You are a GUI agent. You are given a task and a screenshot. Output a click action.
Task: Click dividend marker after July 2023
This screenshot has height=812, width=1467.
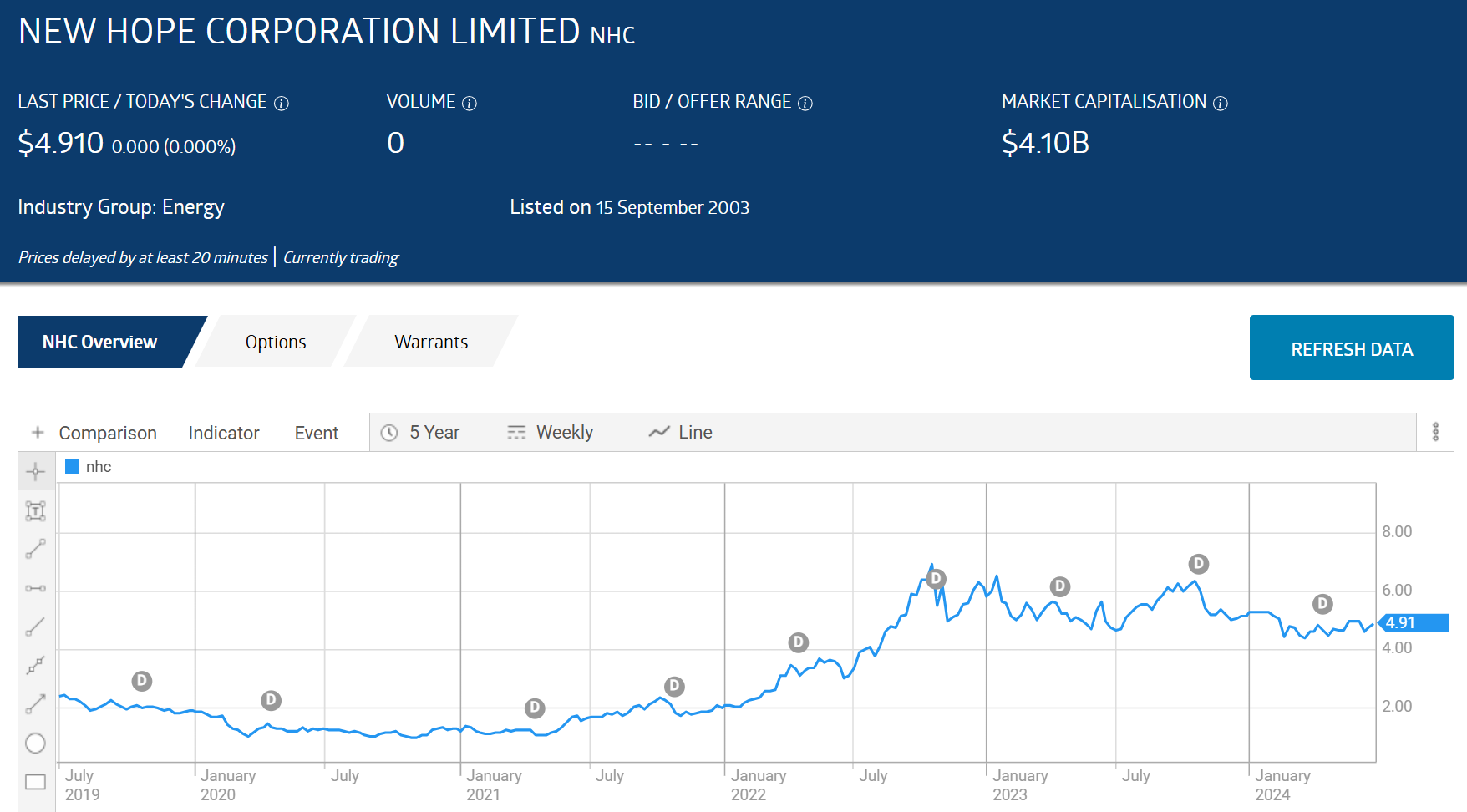(1199, 564)
